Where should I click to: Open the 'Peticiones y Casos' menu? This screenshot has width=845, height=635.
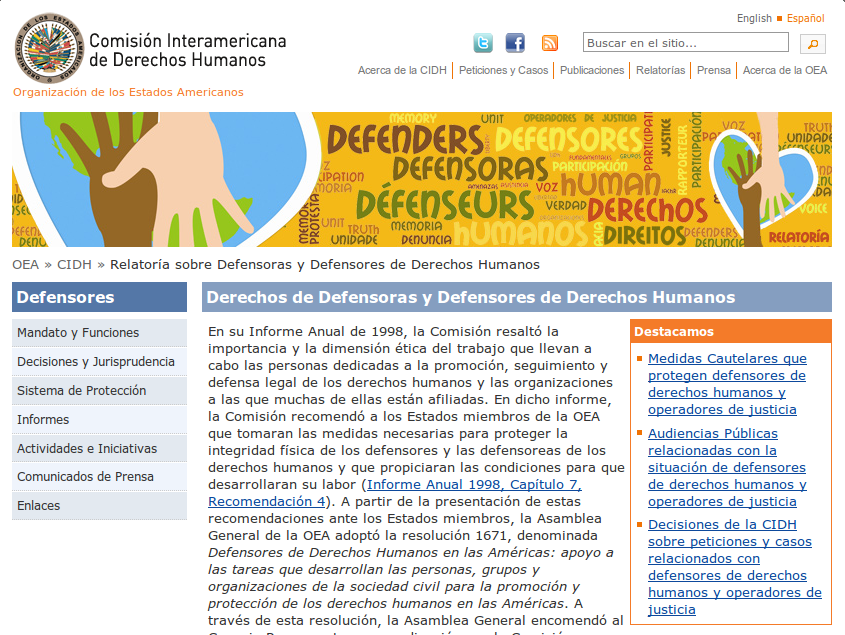(503, 70)
